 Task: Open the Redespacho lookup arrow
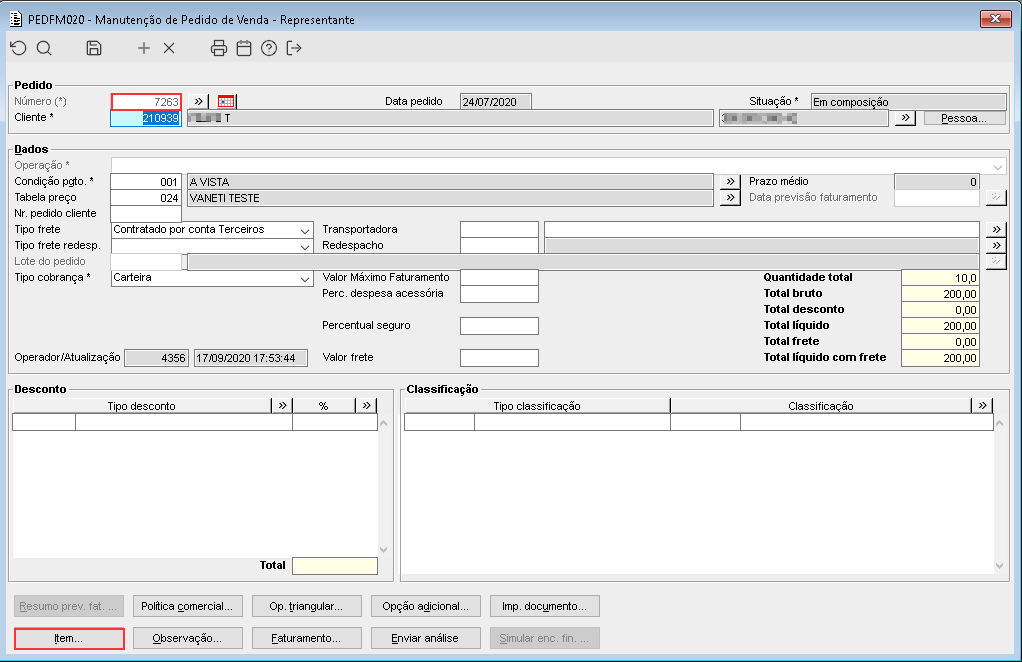996,246
